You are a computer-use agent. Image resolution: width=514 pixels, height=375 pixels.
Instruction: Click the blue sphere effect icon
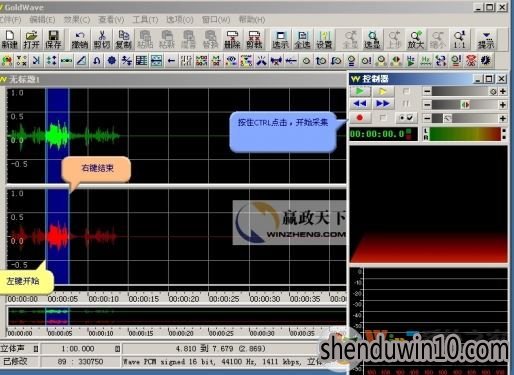[x=112, y=61]
